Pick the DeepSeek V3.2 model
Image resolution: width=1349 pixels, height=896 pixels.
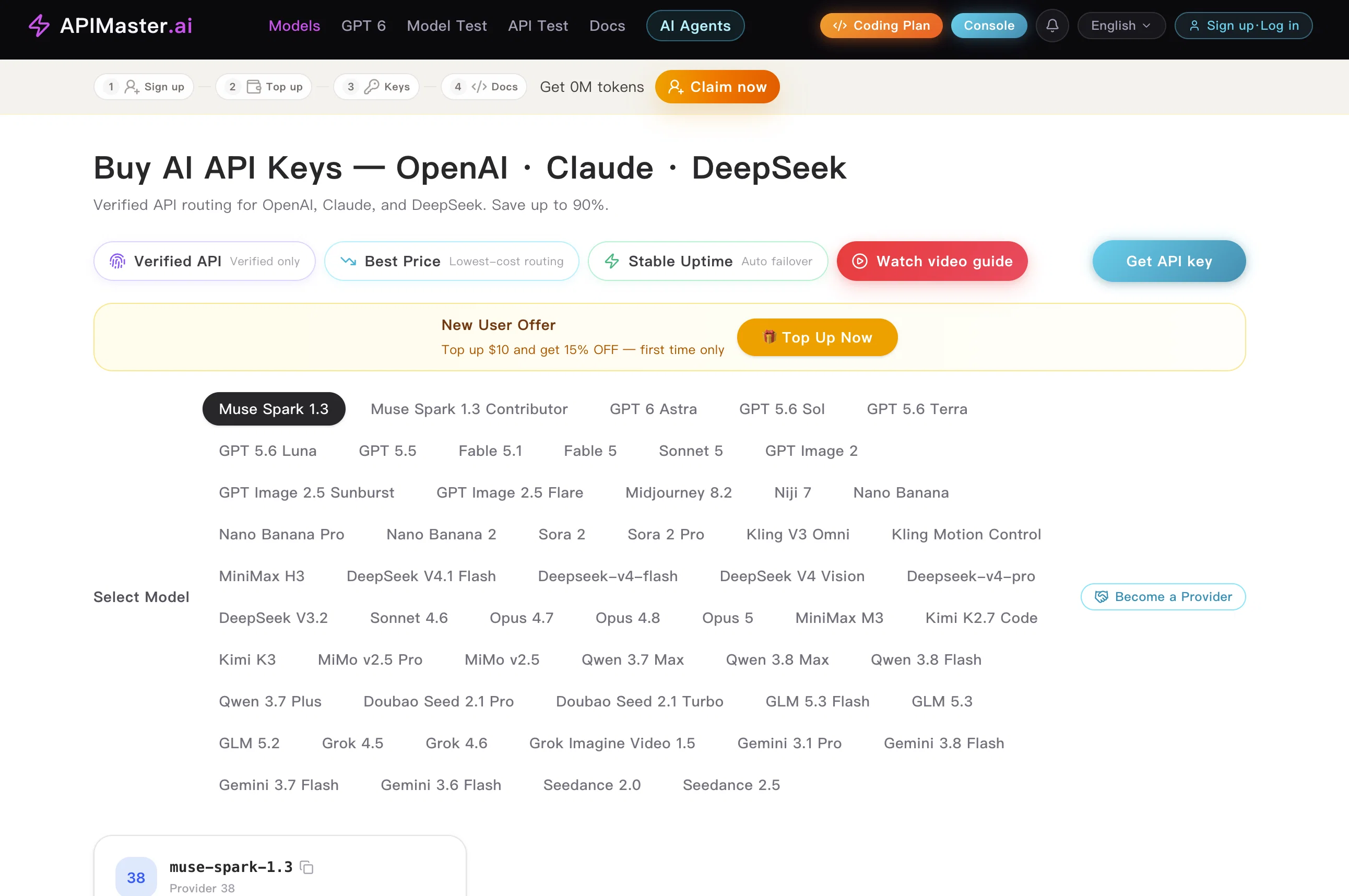(x=273, y=618)
